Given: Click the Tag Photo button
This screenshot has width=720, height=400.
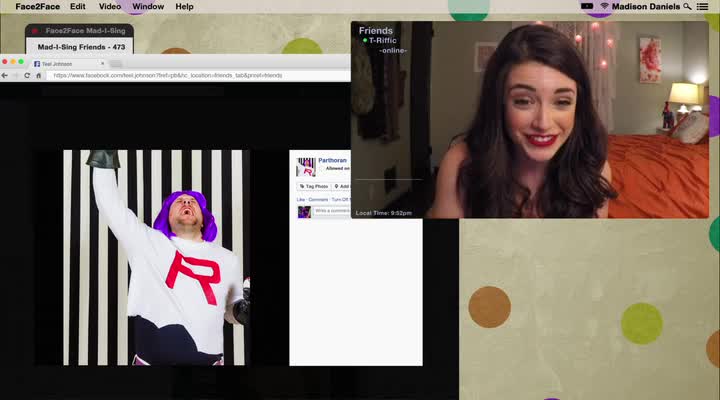Looking at the screenshot, I should [x=314, y=186].
